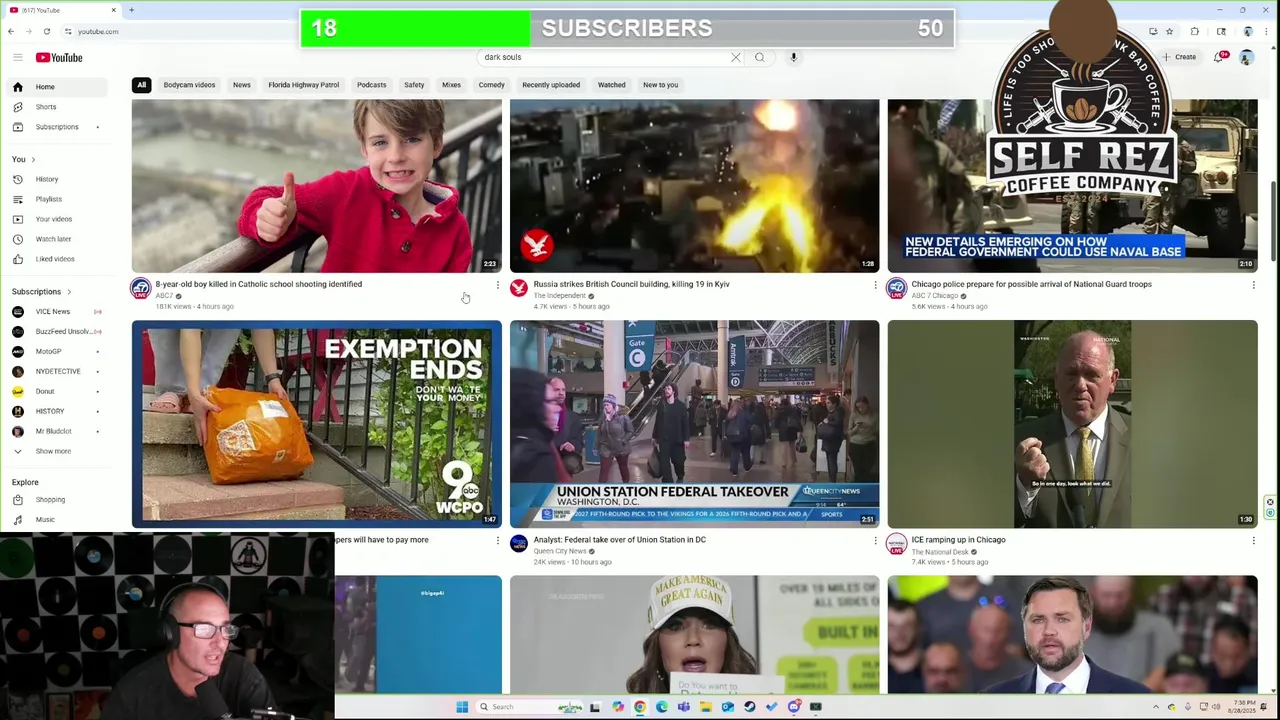
Task: Open File Explorer from the taskbar
Action: point(706,707)
